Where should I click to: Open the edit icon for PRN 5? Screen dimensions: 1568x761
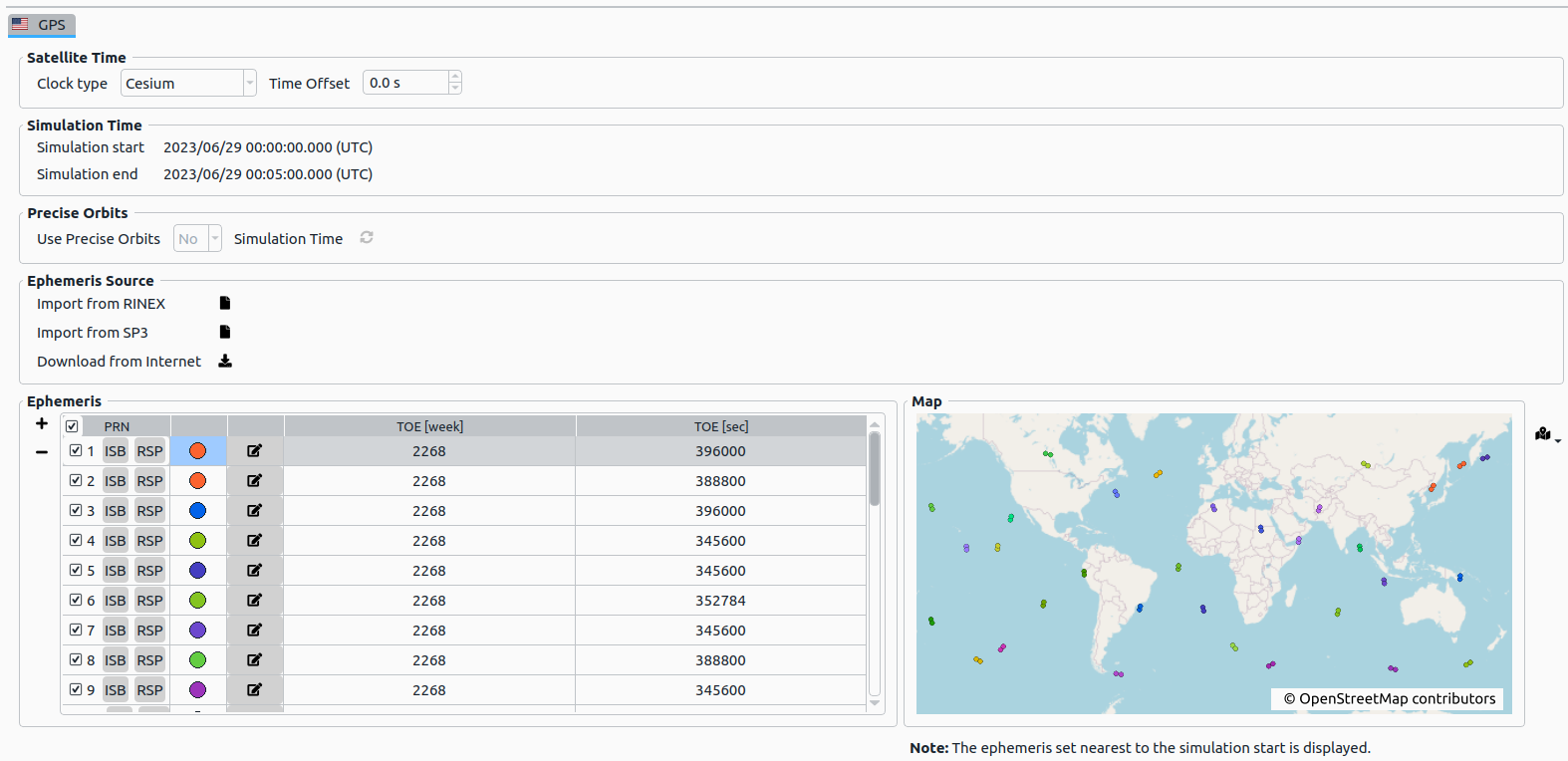tap(255, 571)
